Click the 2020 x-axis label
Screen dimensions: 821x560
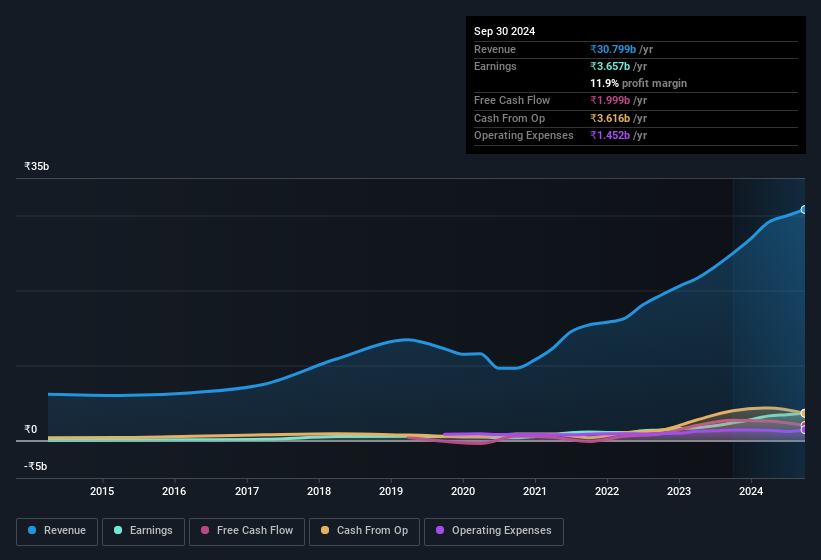[x=463, y=491]
